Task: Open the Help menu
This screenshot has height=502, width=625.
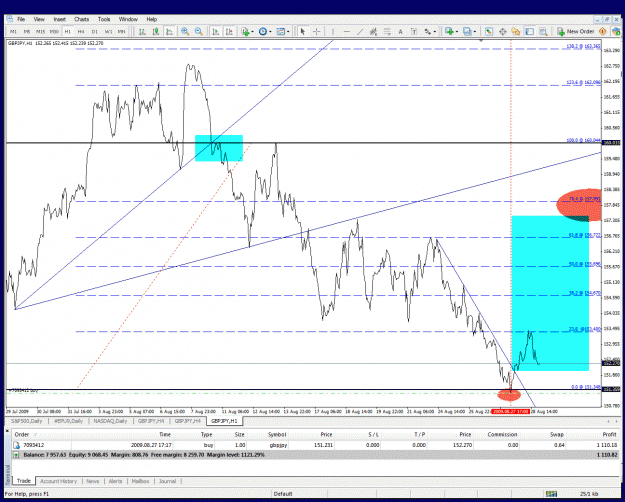Action: 151,19
